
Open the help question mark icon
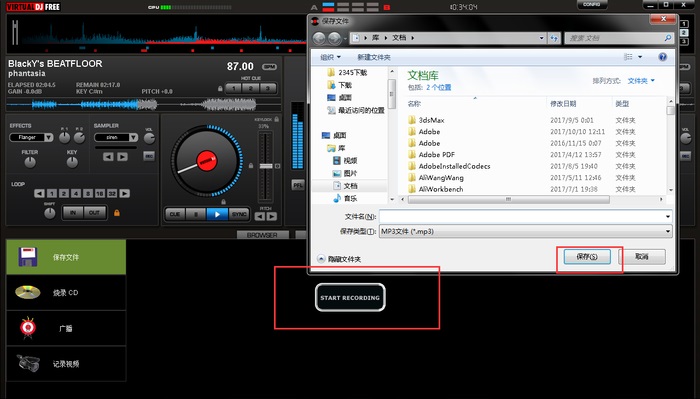click(662, 57)
